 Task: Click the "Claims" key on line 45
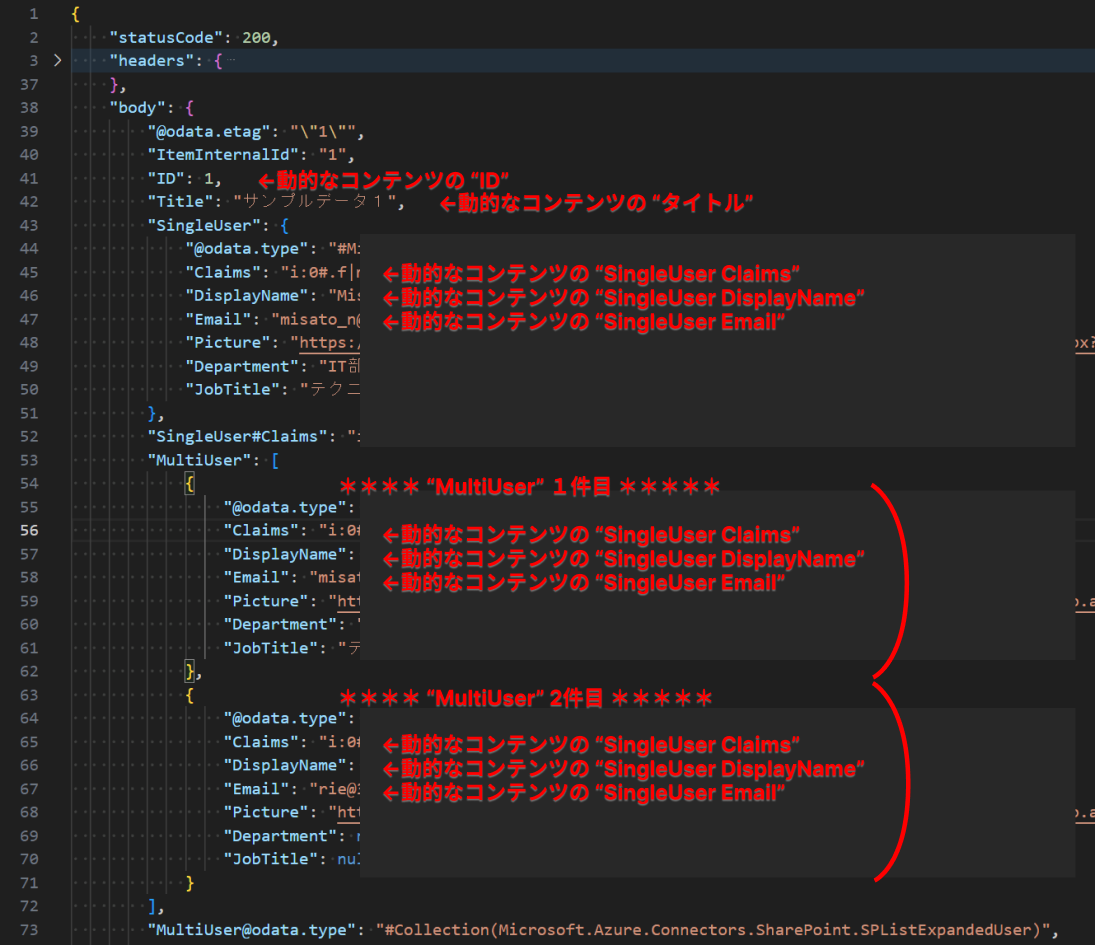[223, 272]
